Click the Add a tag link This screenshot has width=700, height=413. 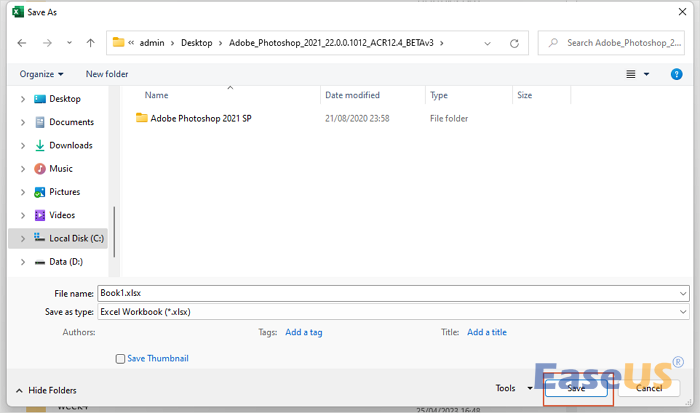tap(304, 332)
